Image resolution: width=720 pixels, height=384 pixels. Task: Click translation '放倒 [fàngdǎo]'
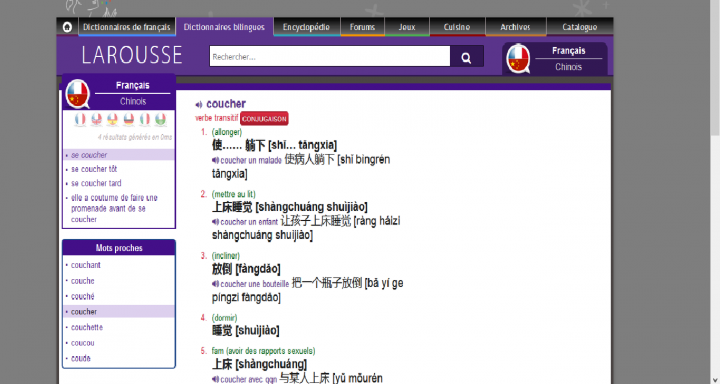246,269
